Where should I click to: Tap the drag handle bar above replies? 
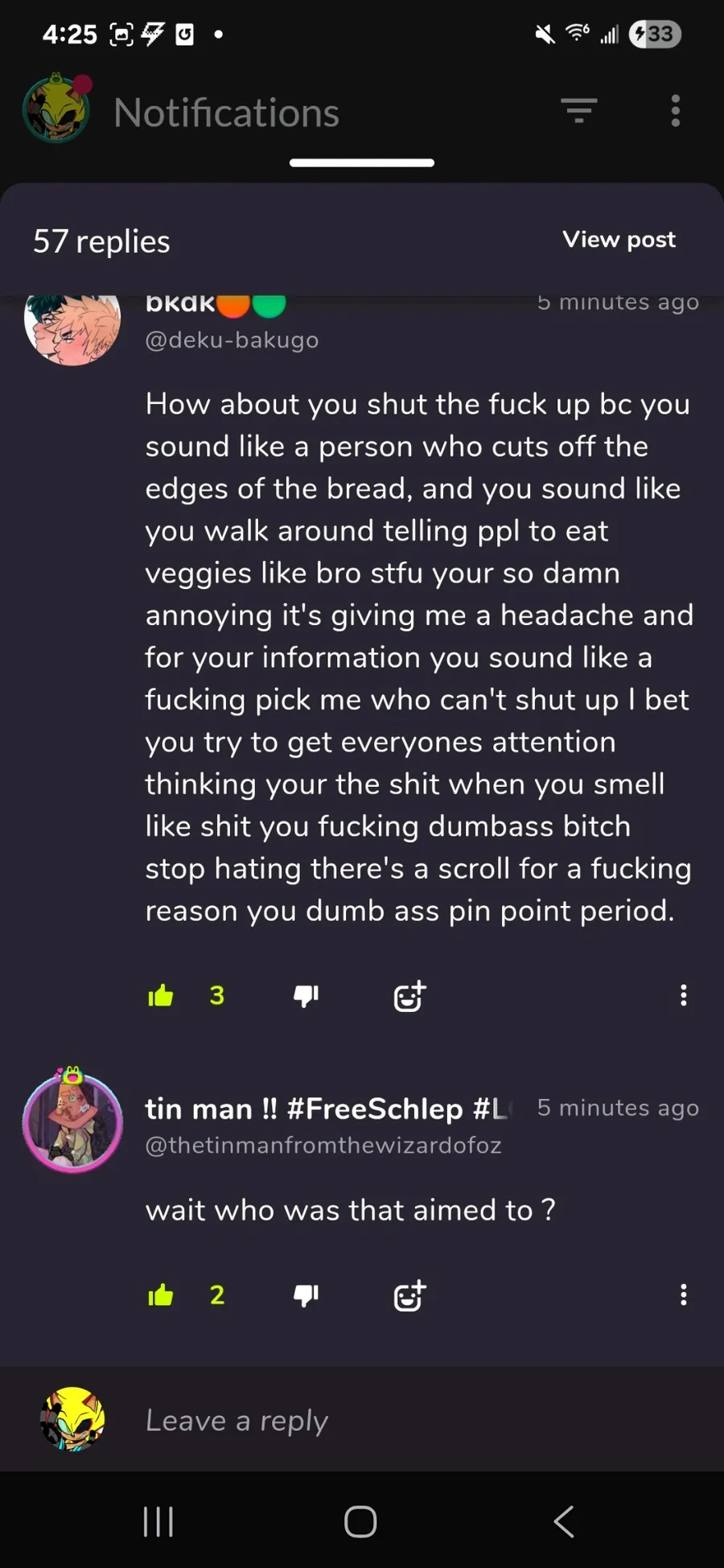(362, 163)
